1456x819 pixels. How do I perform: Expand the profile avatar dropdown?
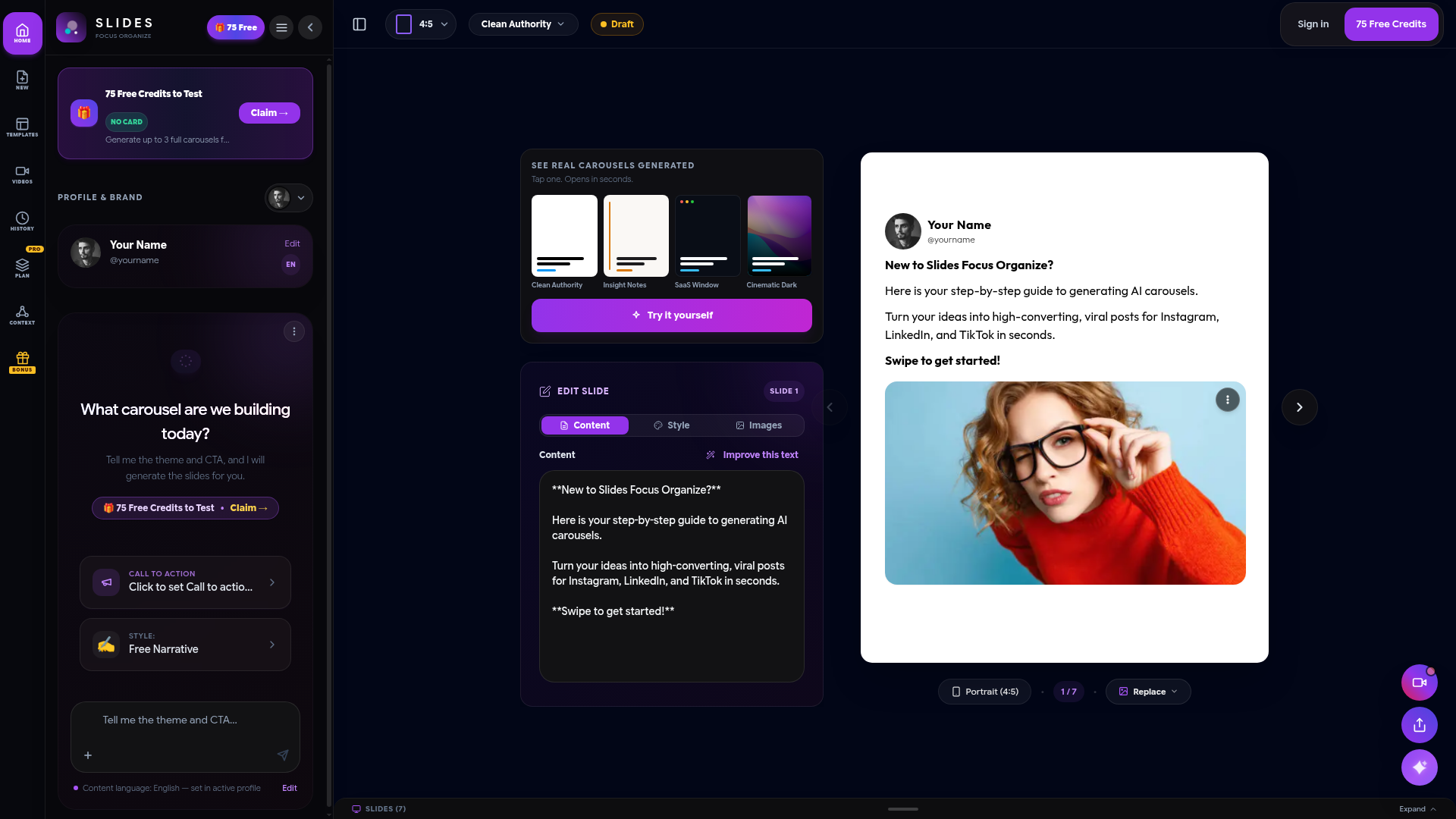pos(289,198)
